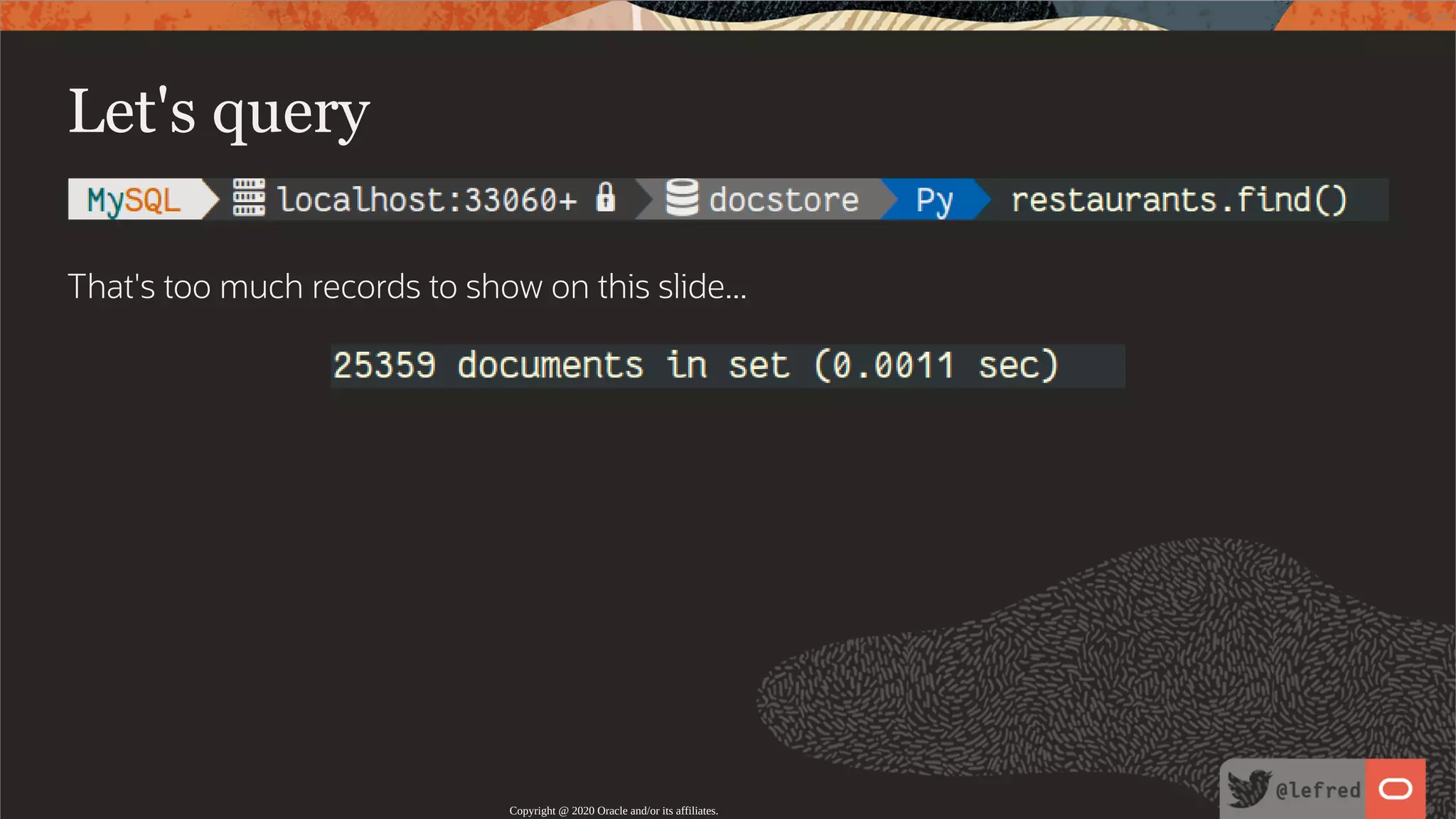Click the Oracle copyright notice text
Viewport: 1456px width, 819px height.
pyautogui.click(x=614, y=810)
